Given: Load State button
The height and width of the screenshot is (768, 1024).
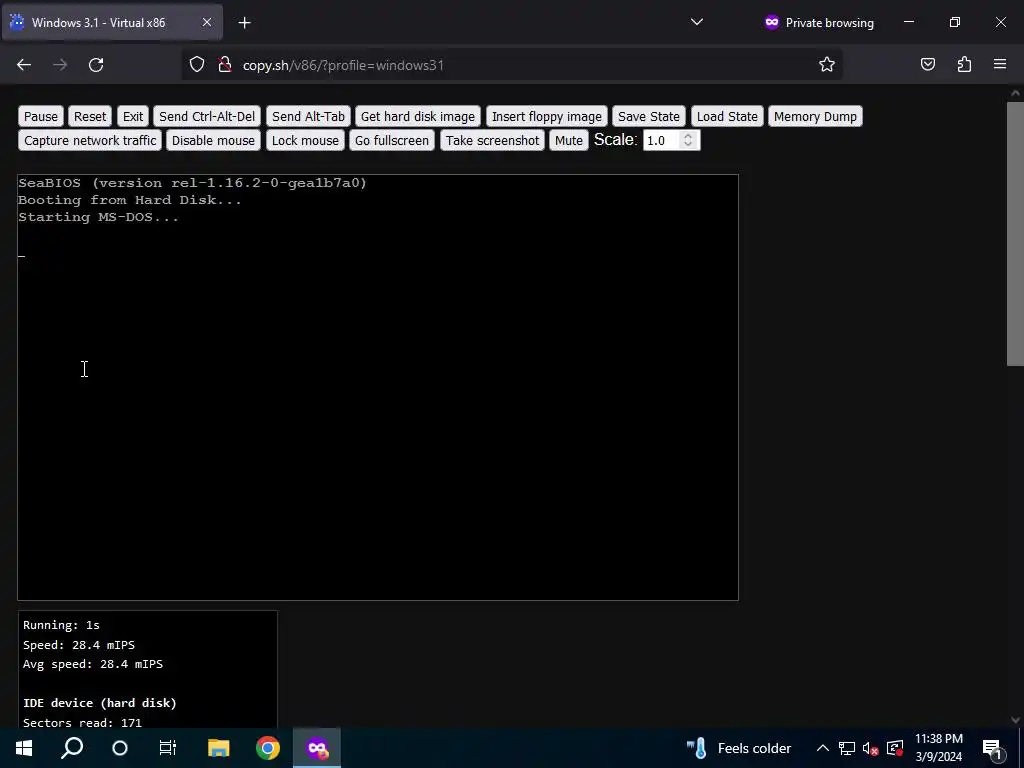Looking at the screenshot, I should tap(727, 116).
